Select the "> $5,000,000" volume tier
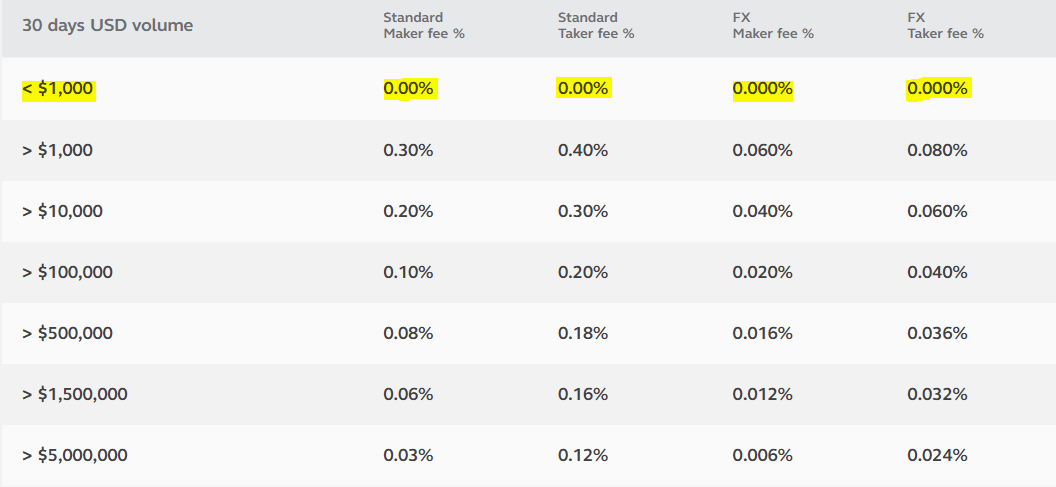The image size is (1056, 487). (x=75, y=455)
